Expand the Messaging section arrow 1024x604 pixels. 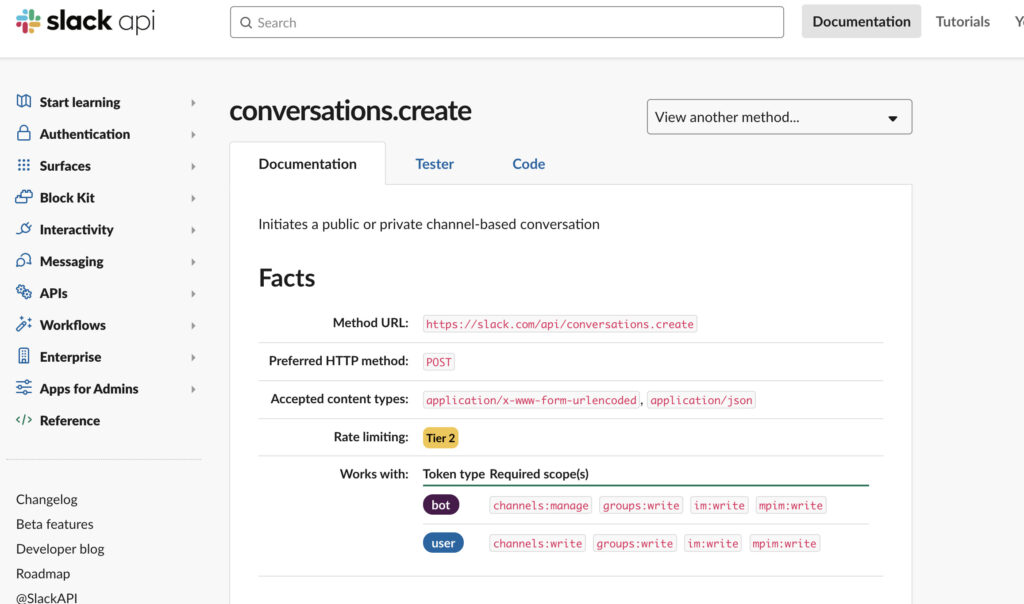tap(193, 262)
